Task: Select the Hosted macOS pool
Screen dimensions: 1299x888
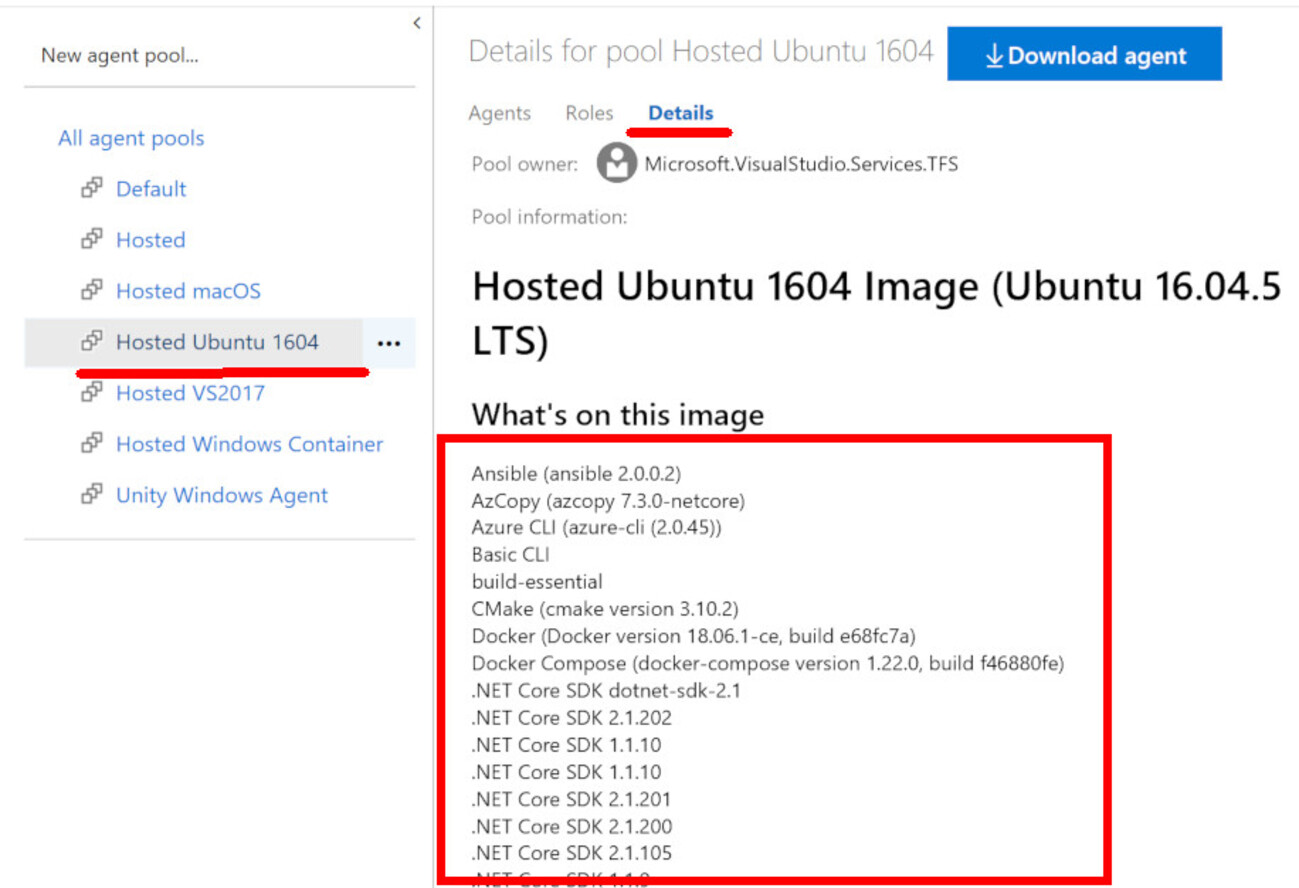Action: tap(188, 291)
